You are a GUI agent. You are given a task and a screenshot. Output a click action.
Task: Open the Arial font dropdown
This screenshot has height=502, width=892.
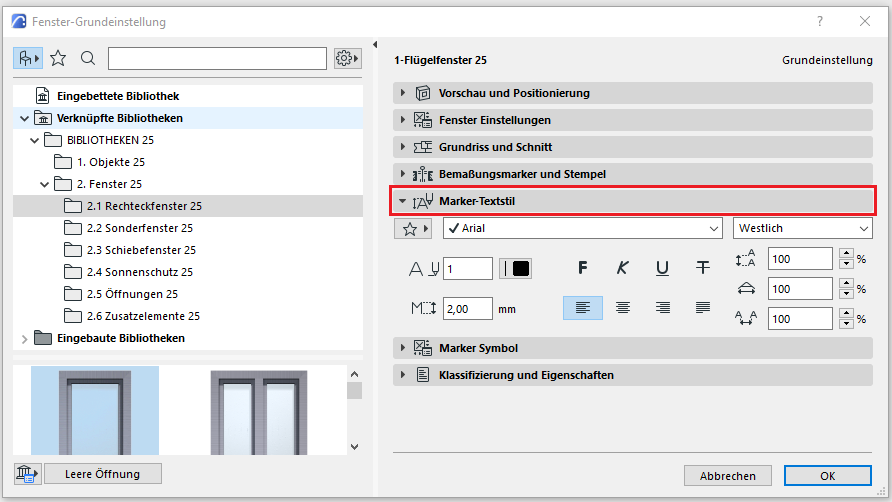pyautogui.click(x=582, y=229)
